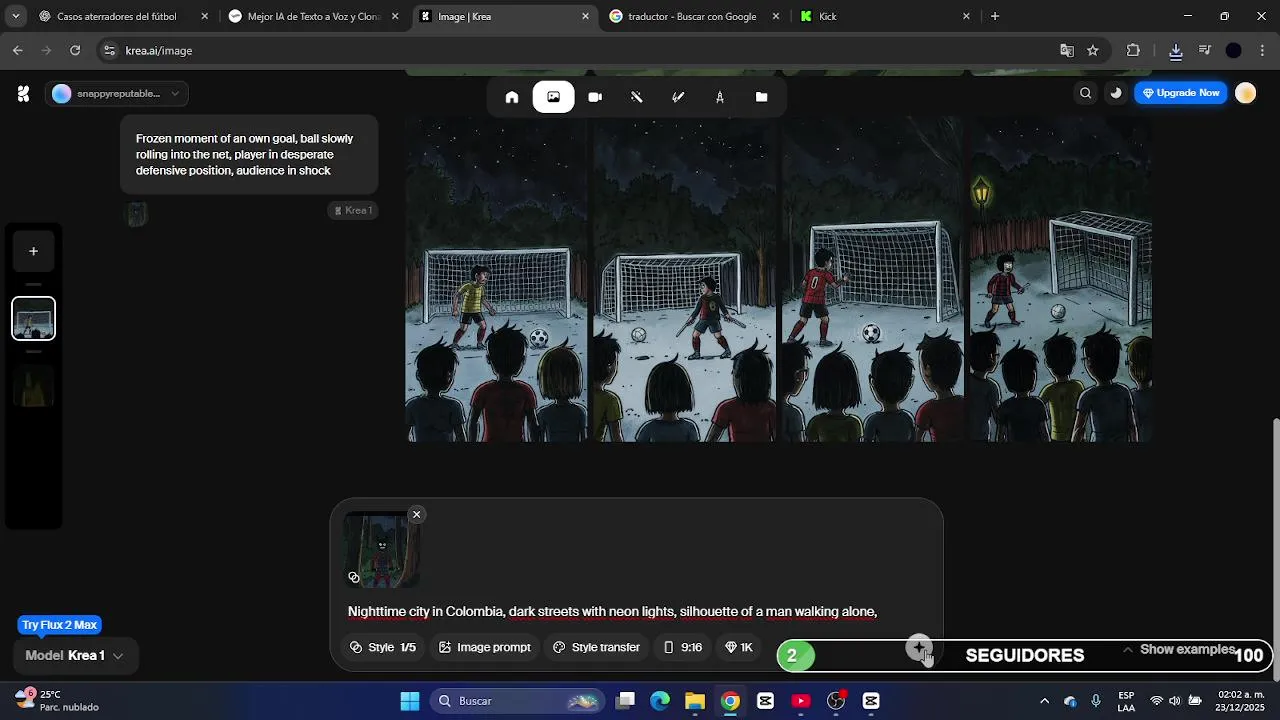Switch to the Kick tab
The image size is (1280, 720).
point(884,16)
